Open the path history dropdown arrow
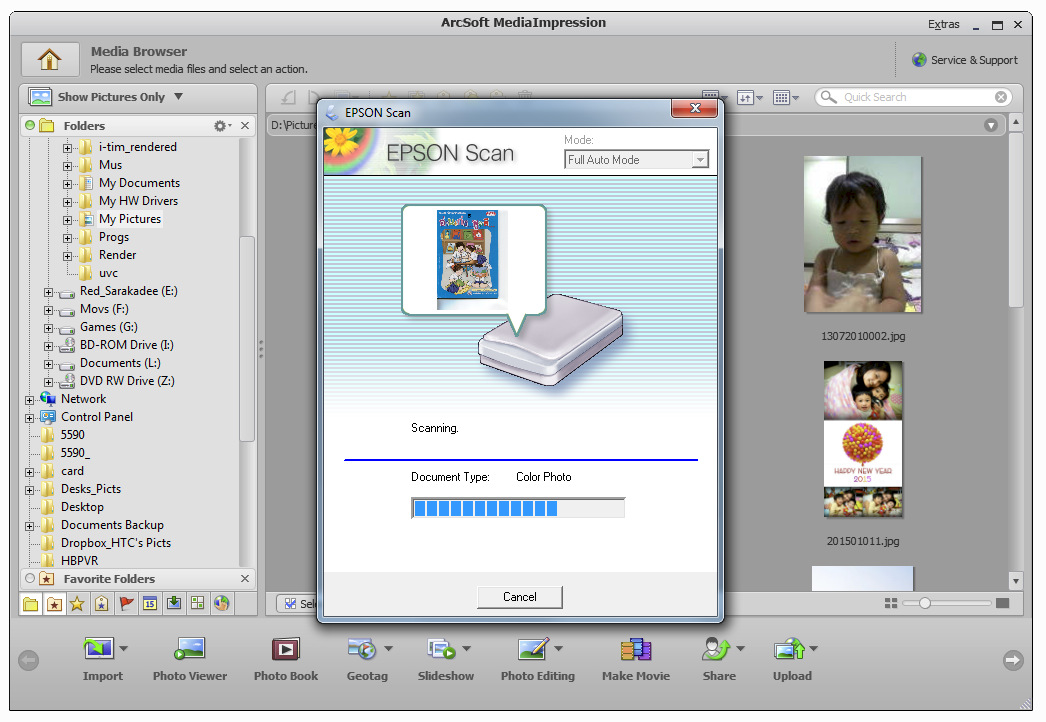Image resolution: width=1046 pixels, height=722 pixels. tap(991, 125)
